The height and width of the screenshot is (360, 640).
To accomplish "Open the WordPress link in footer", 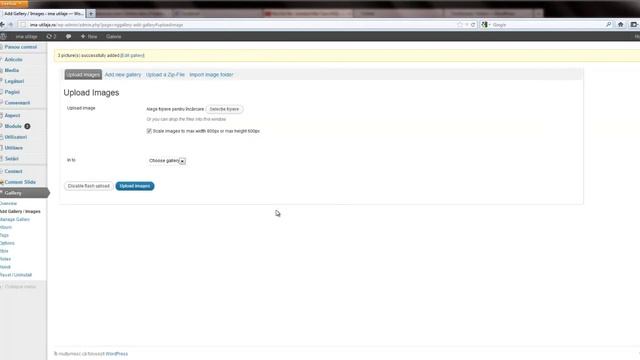I will click(117, 354).
